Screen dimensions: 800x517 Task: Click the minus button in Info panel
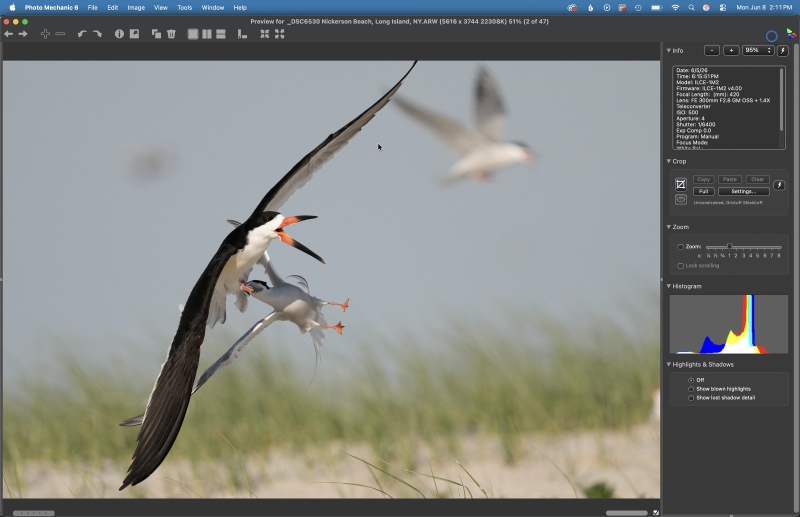[712, 51]
